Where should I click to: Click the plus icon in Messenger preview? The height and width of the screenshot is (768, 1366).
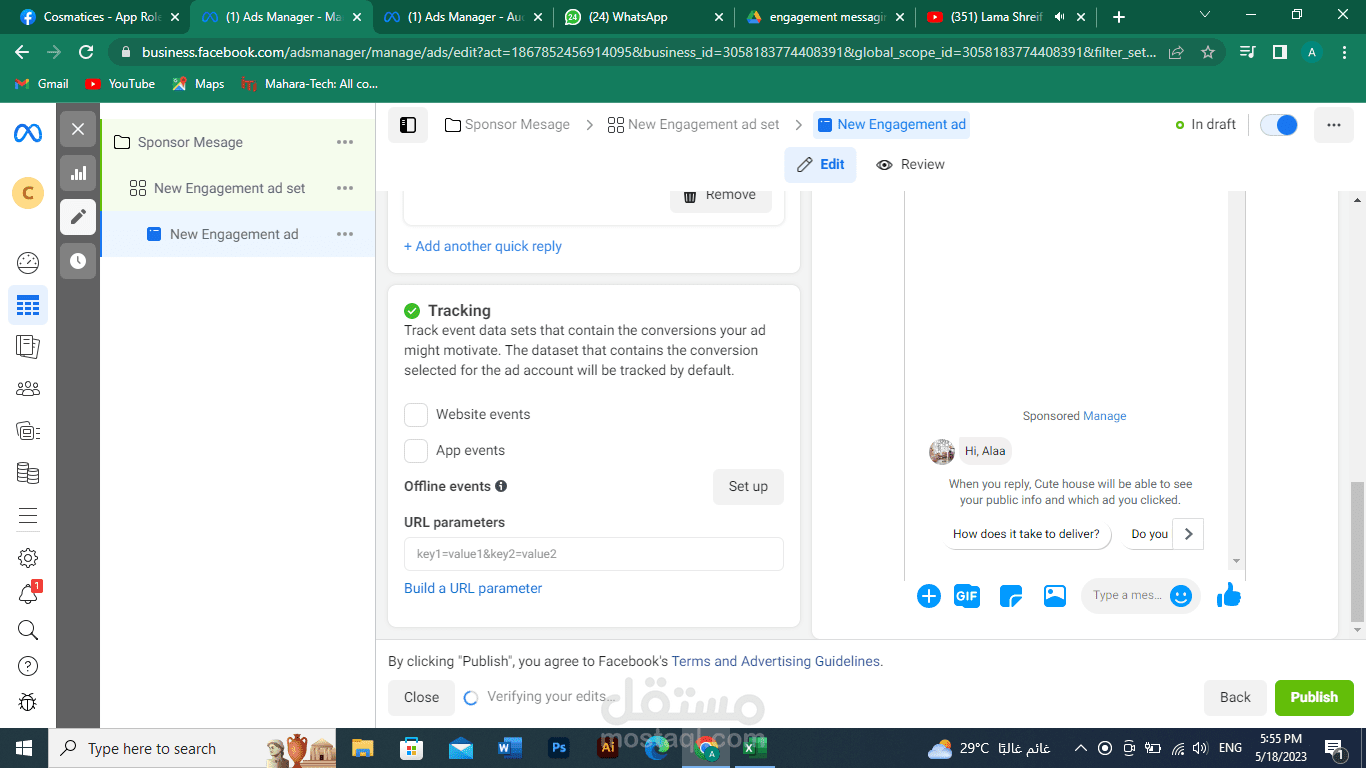[x=929, y=596]
